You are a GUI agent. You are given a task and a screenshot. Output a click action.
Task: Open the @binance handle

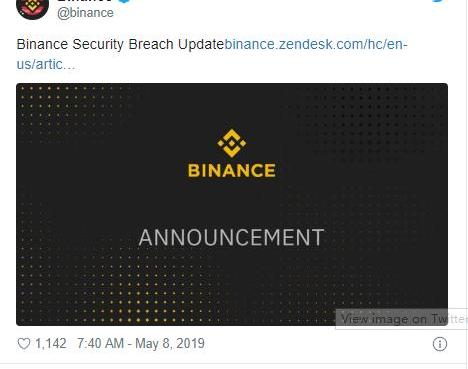tap(85, 13)
